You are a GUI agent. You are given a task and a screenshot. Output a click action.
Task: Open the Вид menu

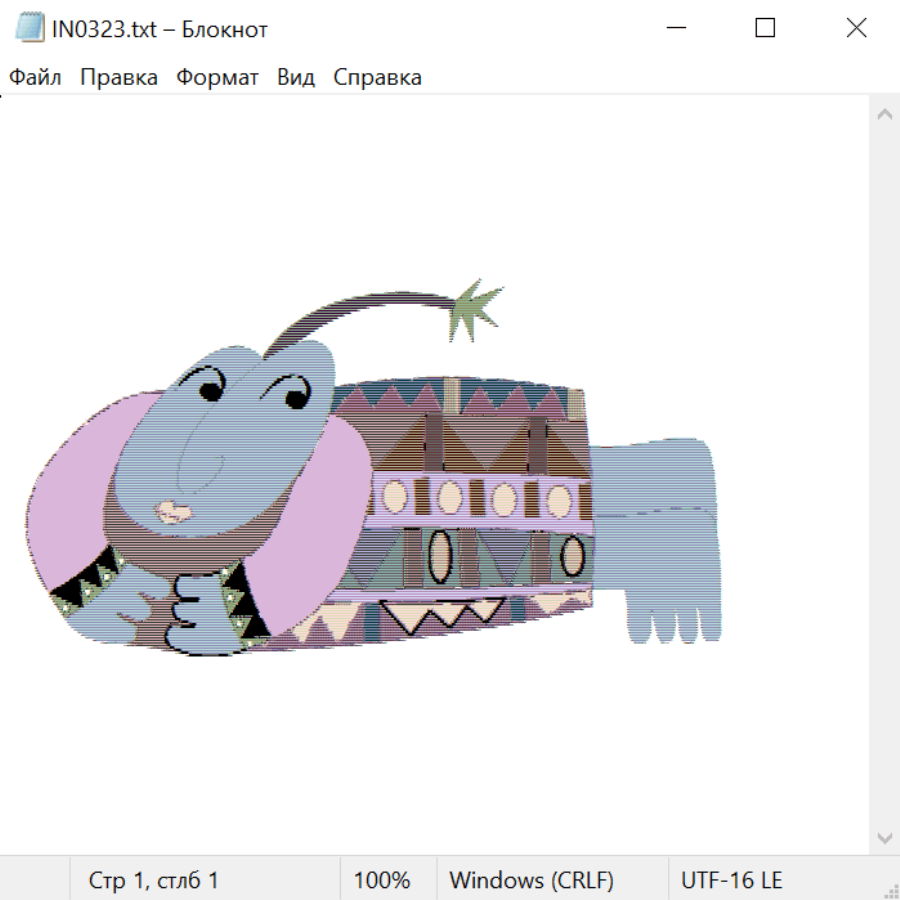[x=295, y=78]
